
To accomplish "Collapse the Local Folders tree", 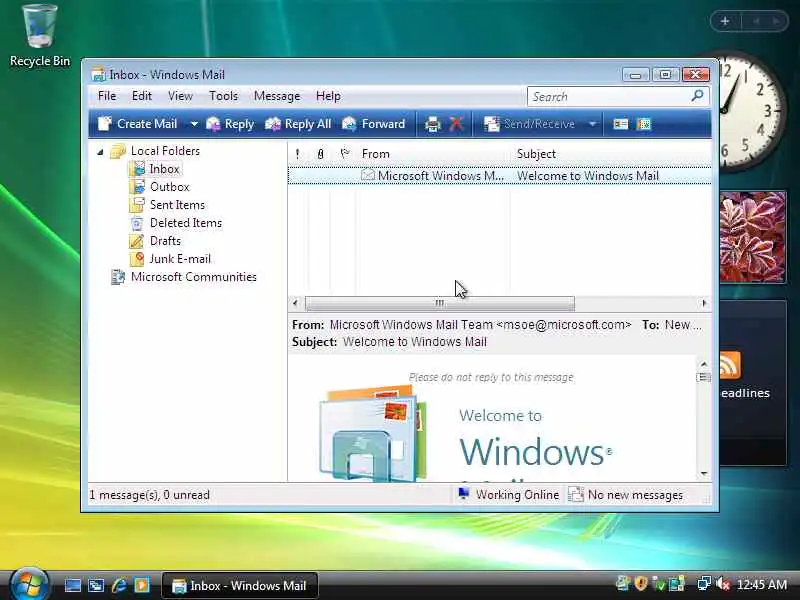I will coord(101,152).
